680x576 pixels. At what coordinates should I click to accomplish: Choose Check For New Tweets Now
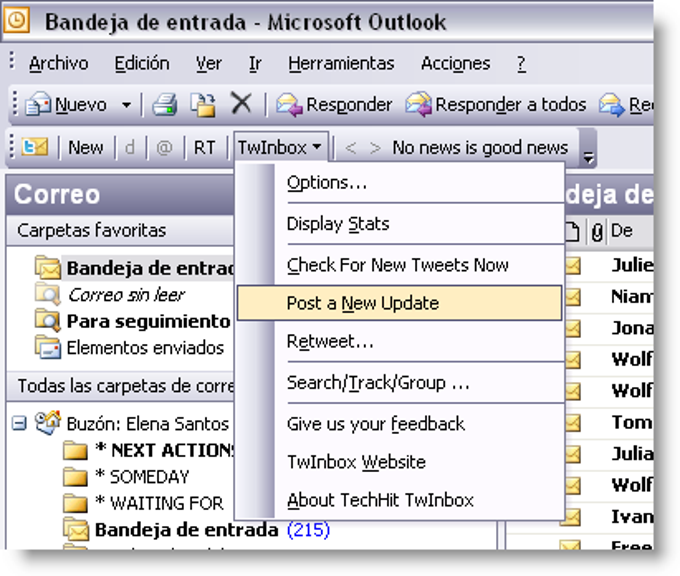tap(399, 265)
